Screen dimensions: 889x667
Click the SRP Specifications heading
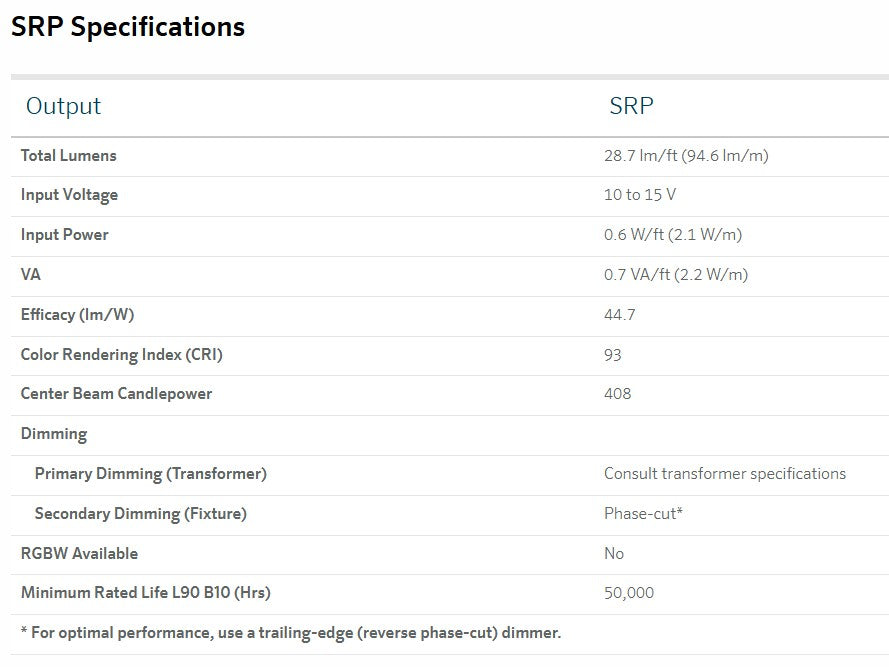128,27
